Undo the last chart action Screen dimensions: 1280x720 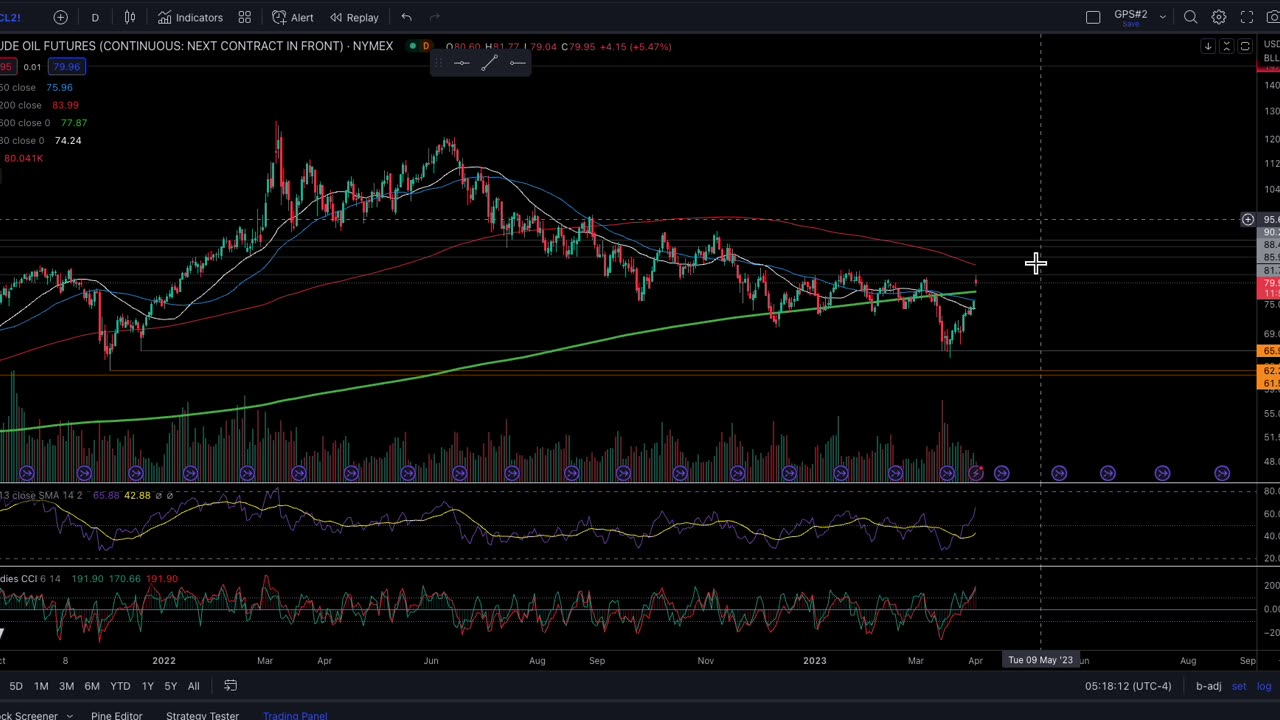[x=406, y=17]
